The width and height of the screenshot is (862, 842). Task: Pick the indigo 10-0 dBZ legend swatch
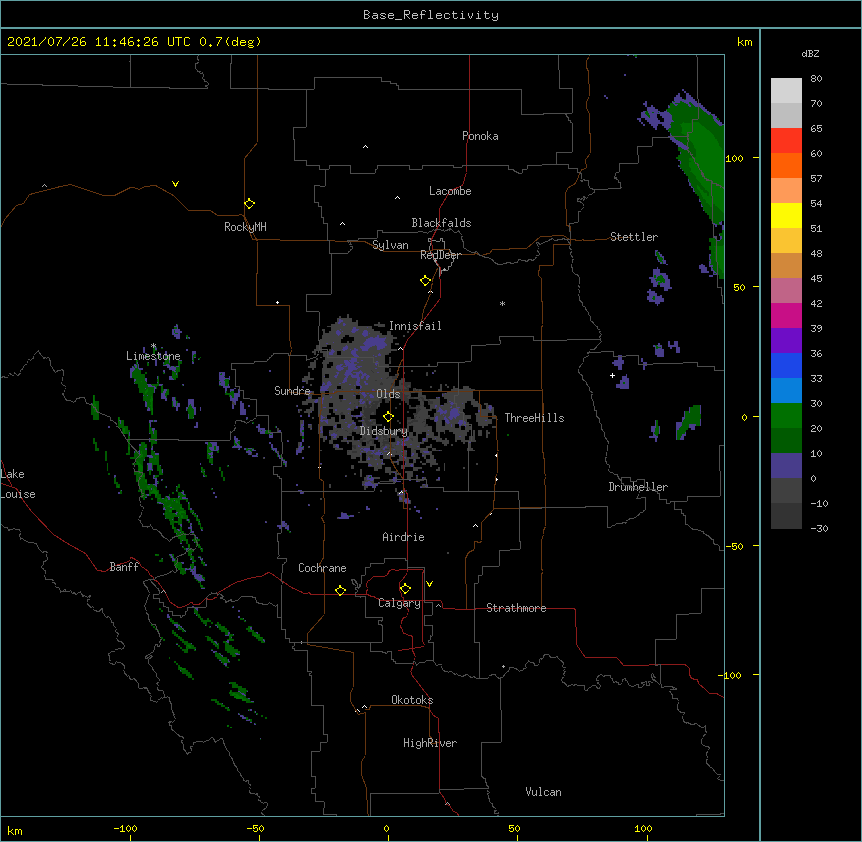tap(786, 466)
